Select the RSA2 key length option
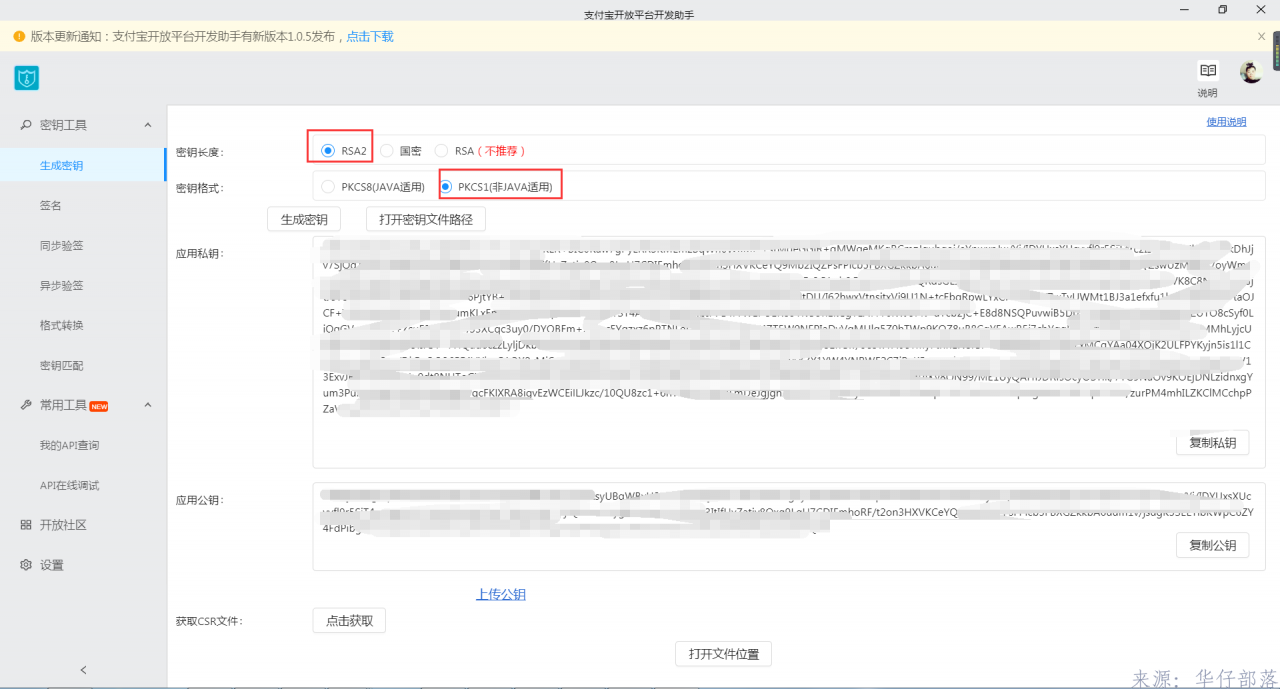The image size is (1280, 689). [328, 151]
